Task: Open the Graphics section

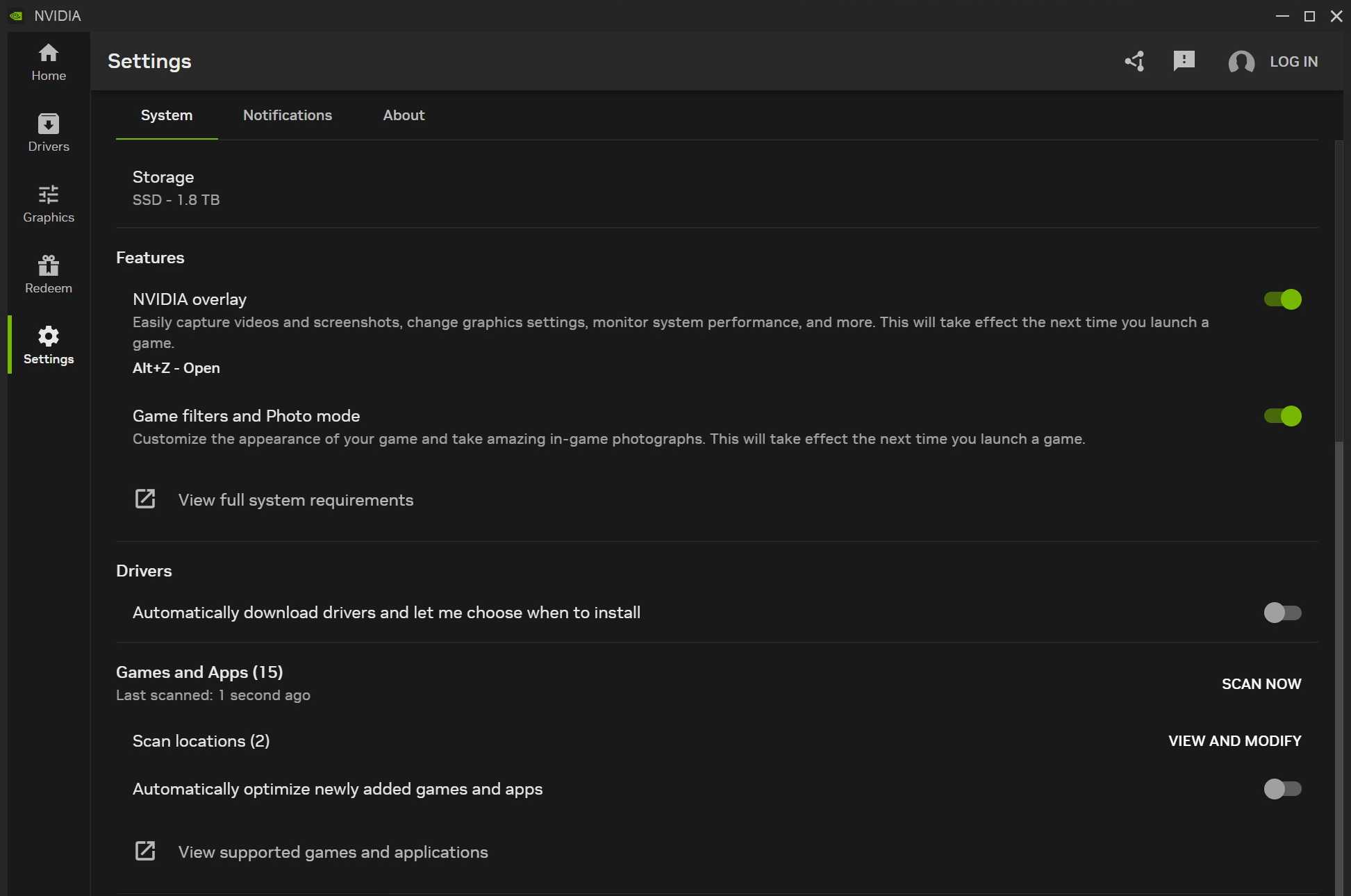Action: click(47, 204)
